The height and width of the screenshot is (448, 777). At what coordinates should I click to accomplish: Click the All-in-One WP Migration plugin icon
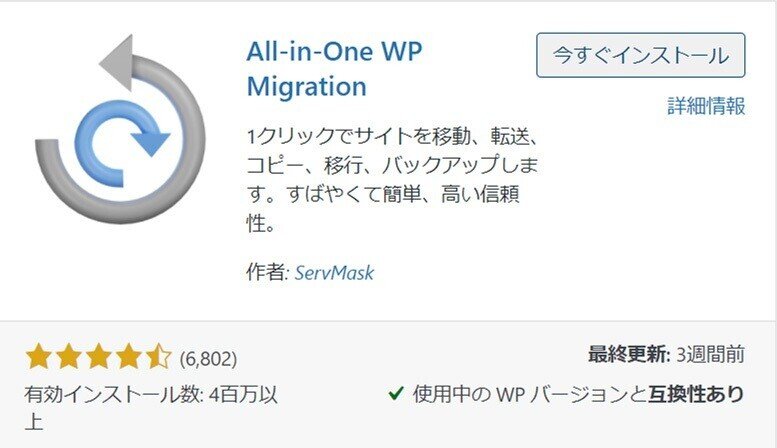(118, 128)
